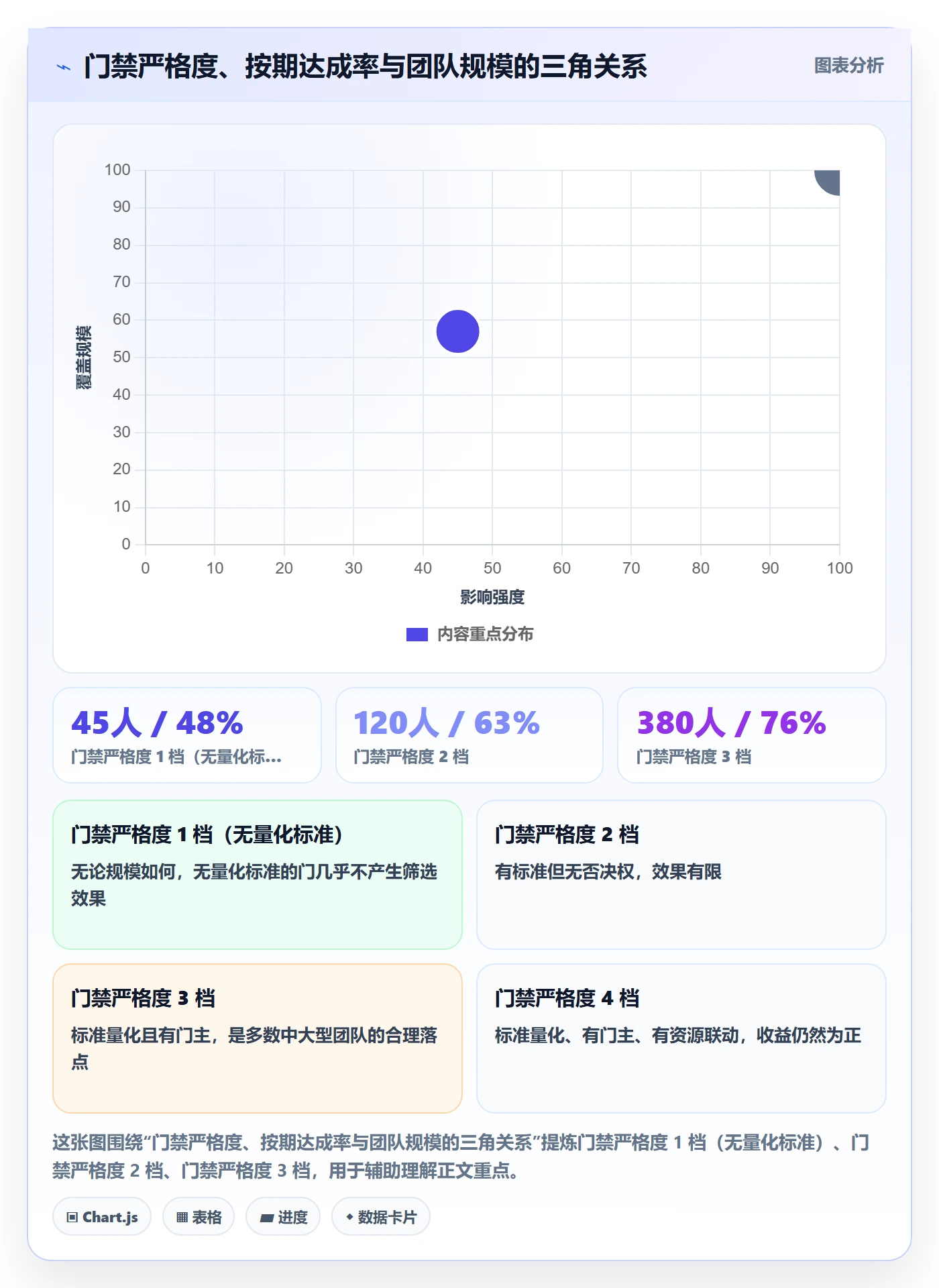
Task: Click the 覆盖规模 y-axis title
Action: point(84,358)
